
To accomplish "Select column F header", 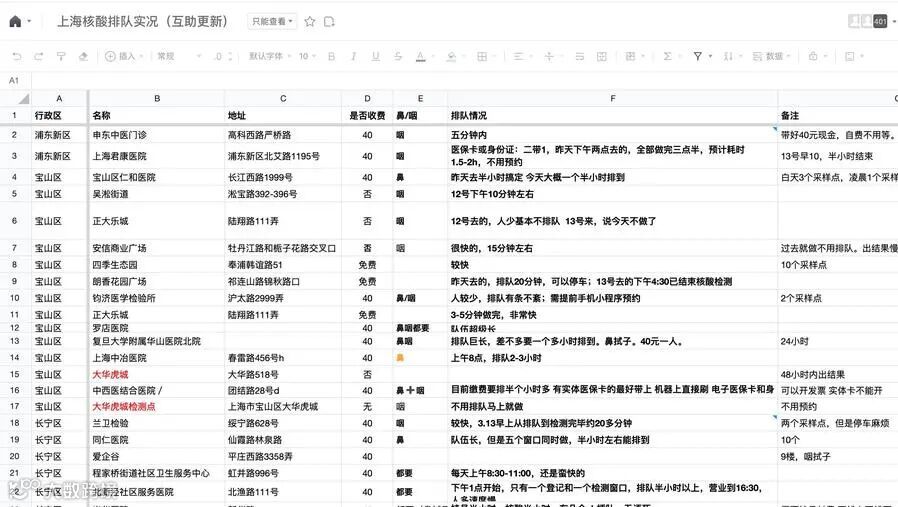I will (x=613, y=99).
